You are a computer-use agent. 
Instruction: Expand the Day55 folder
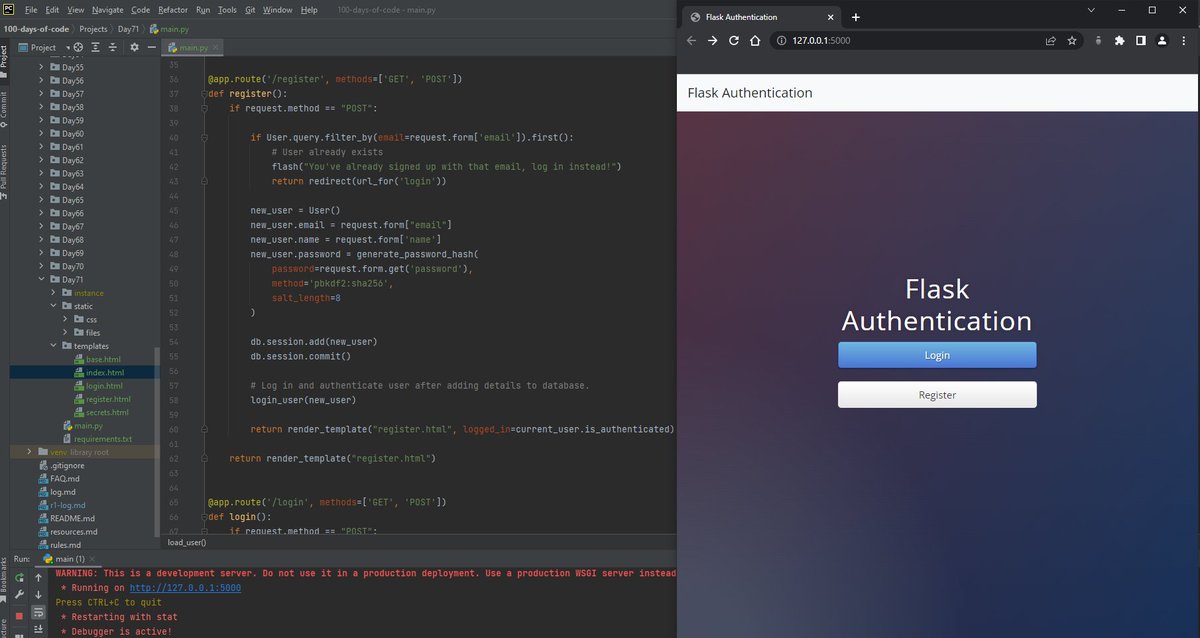(x=41, y=67)
